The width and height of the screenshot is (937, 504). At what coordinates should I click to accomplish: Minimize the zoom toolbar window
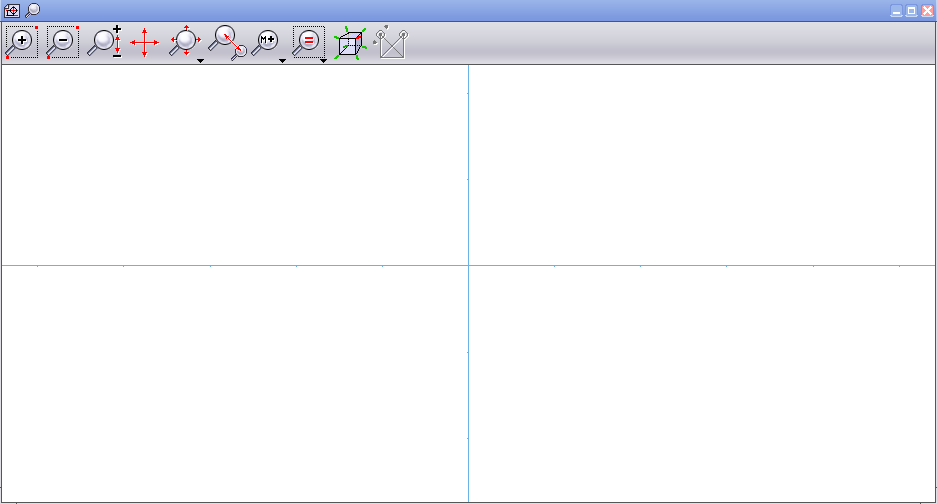pyautogui.click(x=896, y=10)
